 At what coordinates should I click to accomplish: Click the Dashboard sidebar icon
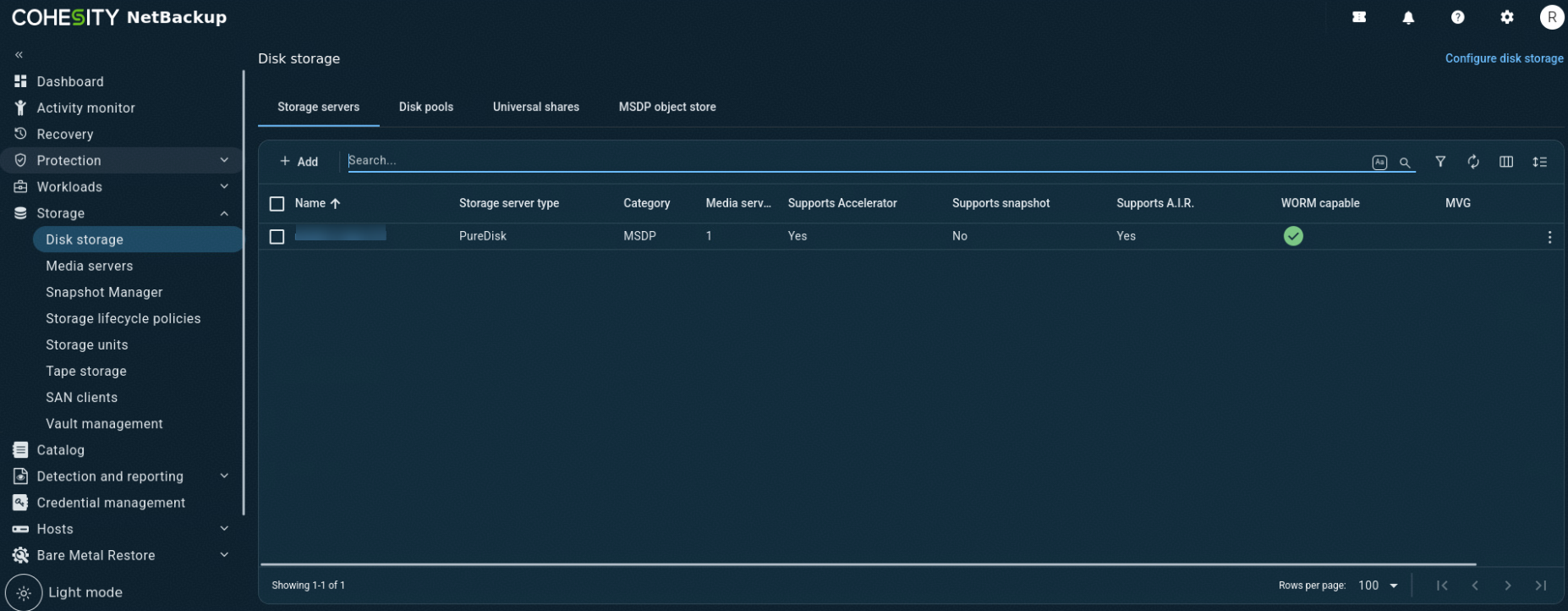pyautogui.click(x=20, y=81)
